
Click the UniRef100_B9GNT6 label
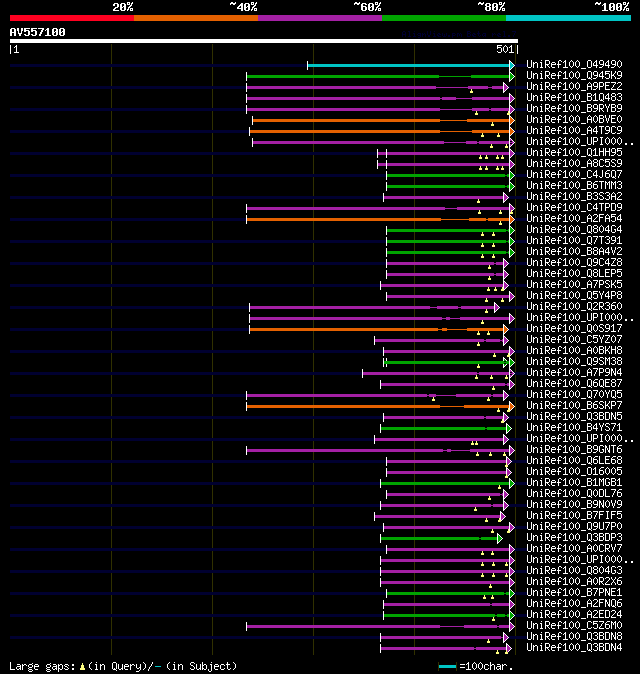point(574,450)
